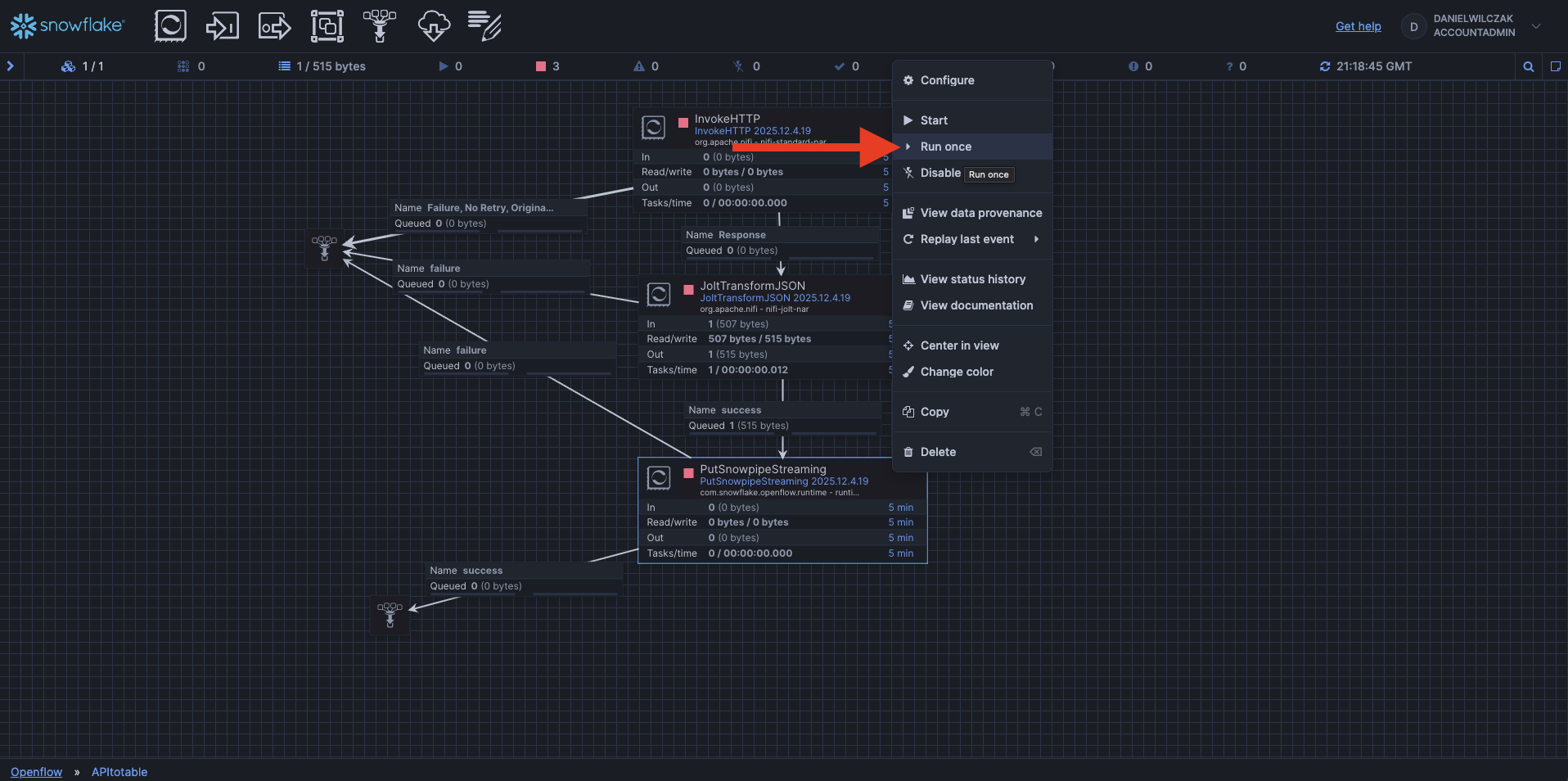Open the DANIELWILCZAK account dropdown arrow
Image resolution: width=1568 pixels, height=781 pixels.
coord(1536,26)
